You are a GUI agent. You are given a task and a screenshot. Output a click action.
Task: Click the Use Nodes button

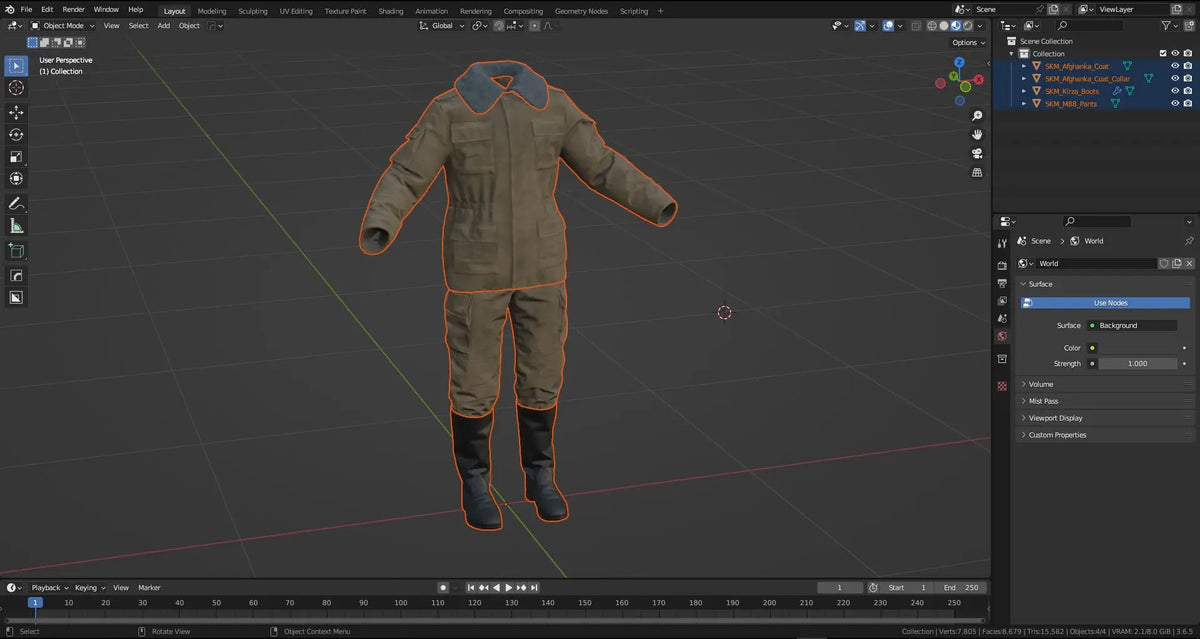[1105, 303]
